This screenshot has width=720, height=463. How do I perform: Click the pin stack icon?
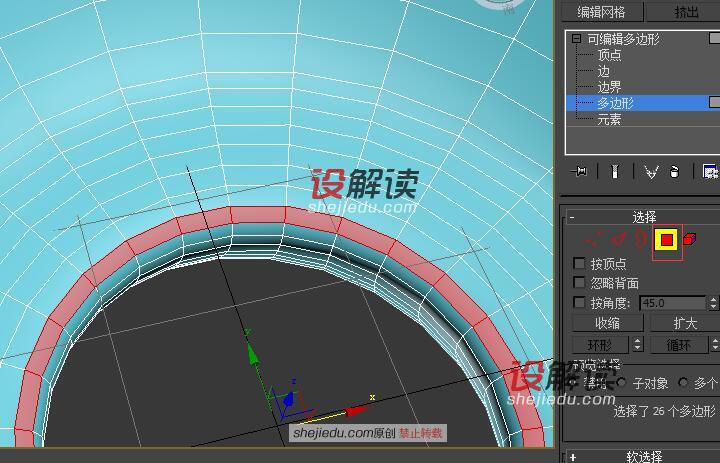coord(579,172)
